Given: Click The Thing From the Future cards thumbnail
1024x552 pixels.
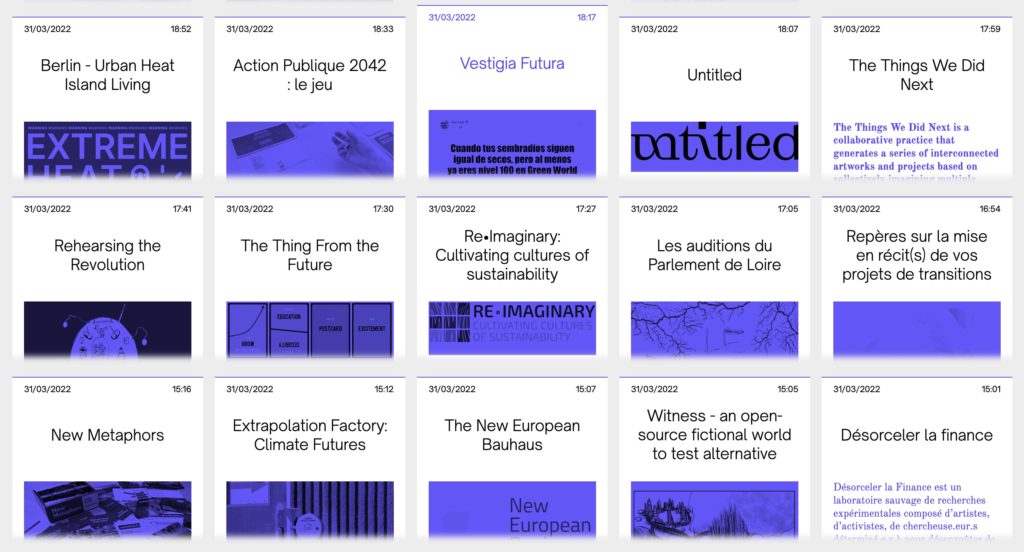Looking at the screenshot, I should [310, 329].
